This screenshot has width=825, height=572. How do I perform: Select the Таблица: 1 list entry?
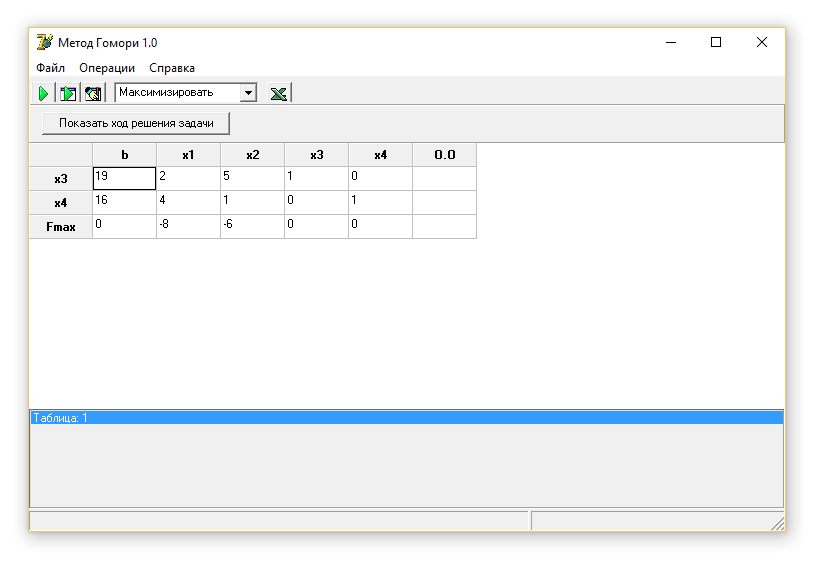click(407, 418)
